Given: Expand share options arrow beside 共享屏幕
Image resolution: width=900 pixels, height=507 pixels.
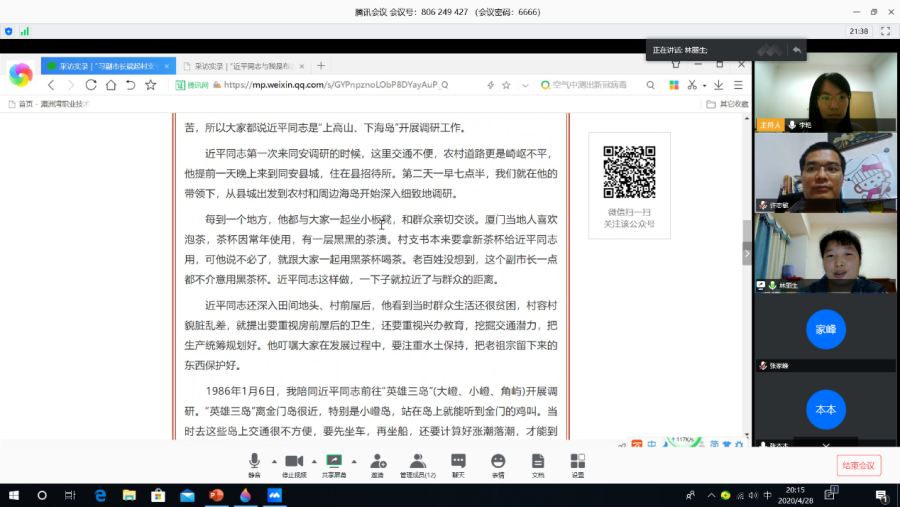Looking at the screenshot, I should [354, 461].
